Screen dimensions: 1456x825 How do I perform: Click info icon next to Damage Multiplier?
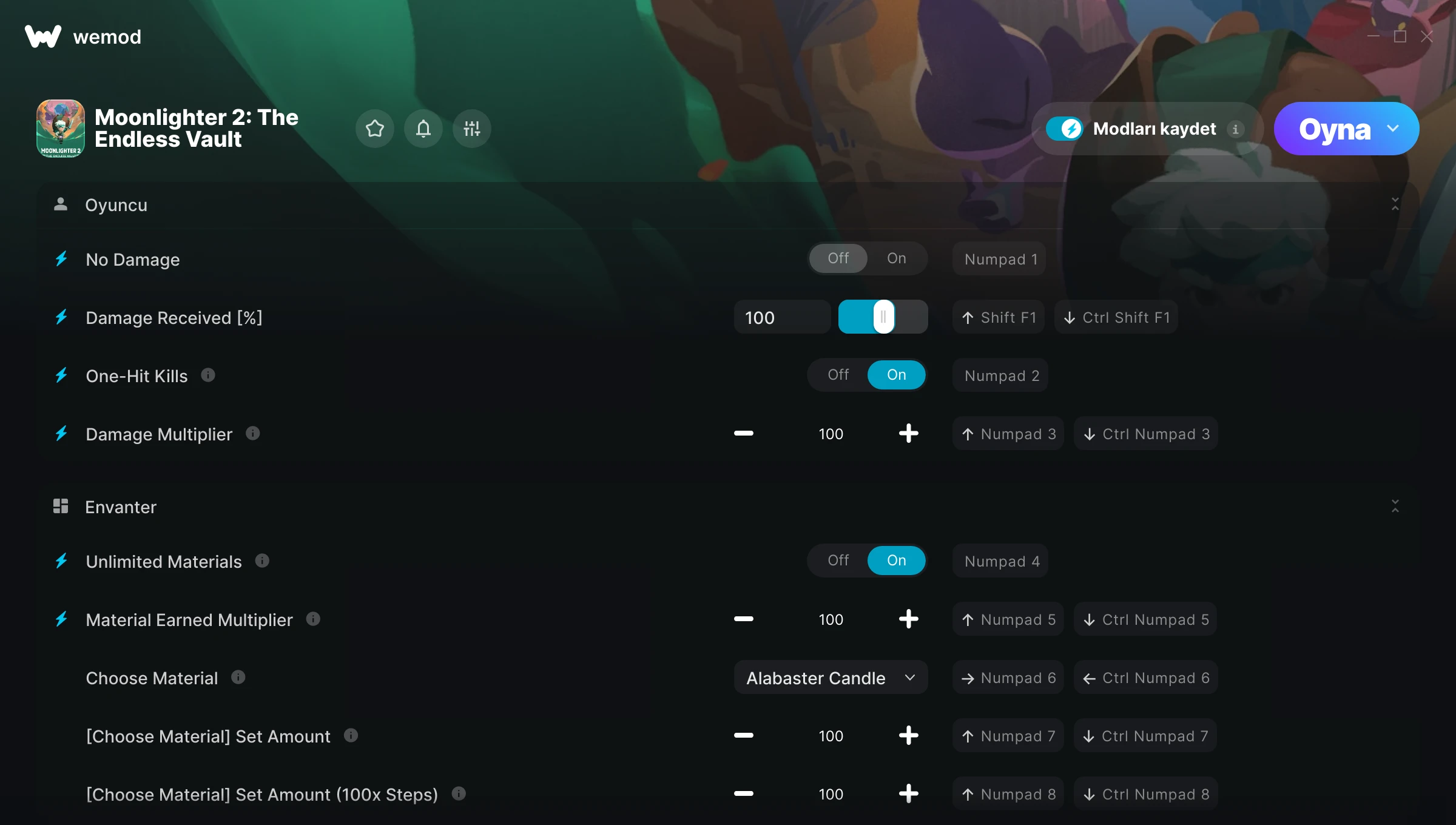(x=253, y=433)
